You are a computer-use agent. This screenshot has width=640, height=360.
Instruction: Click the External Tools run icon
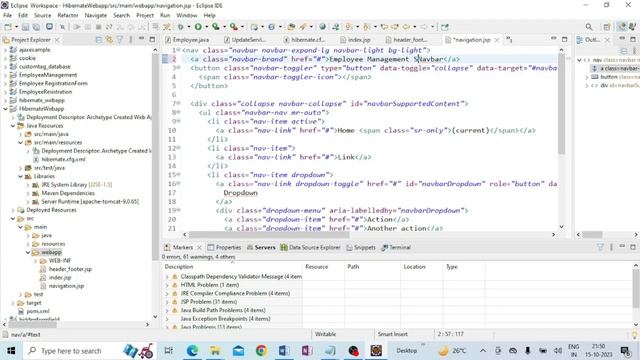[x=233, y=27]
